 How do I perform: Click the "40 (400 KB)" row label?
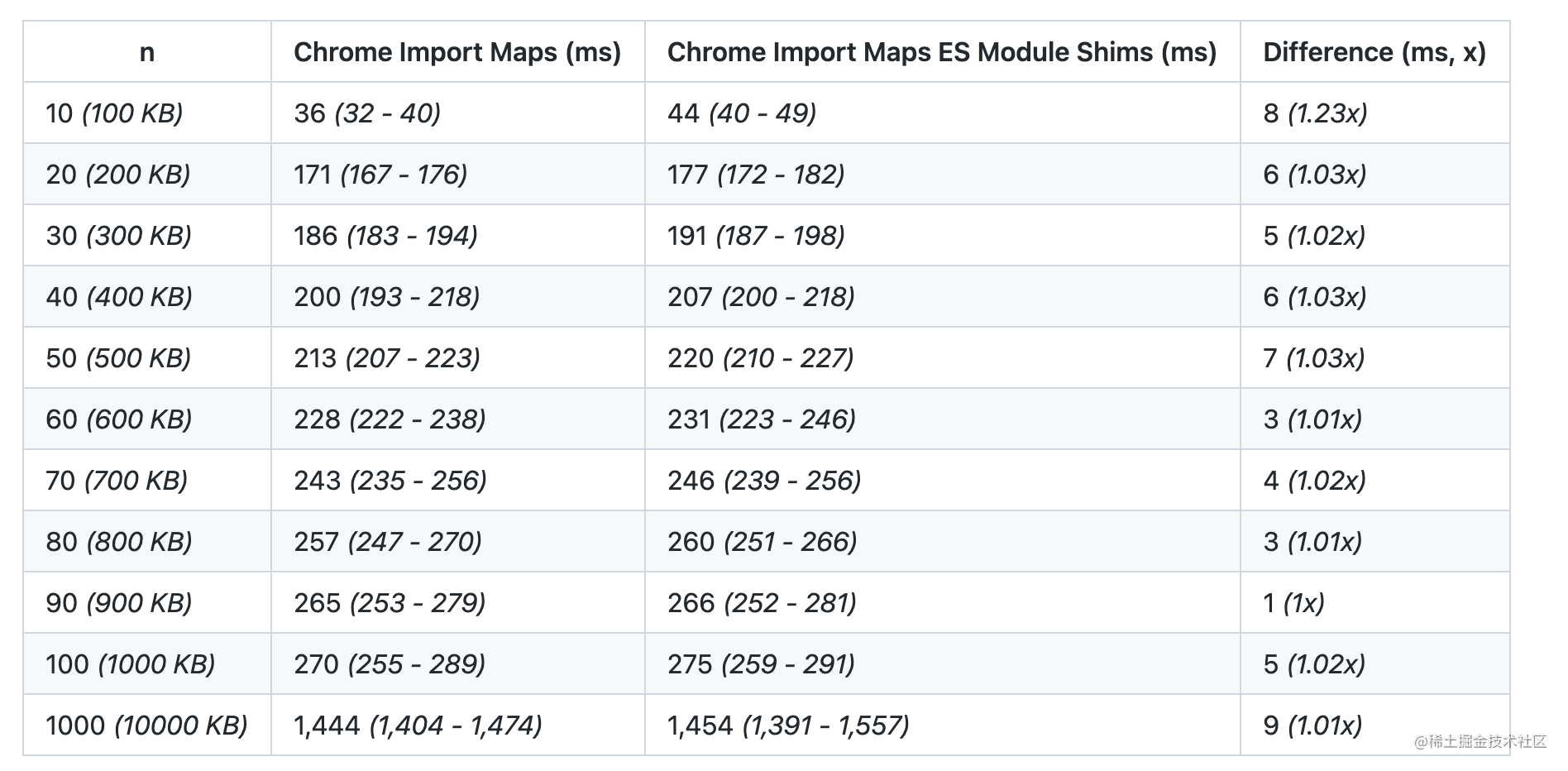pyautogui.click(x=119, y=297)
